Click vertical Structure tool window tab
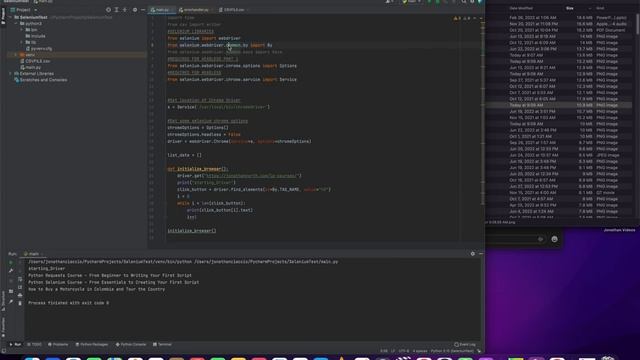The height and width of the screenshot is (360, 640). [3, 300]
